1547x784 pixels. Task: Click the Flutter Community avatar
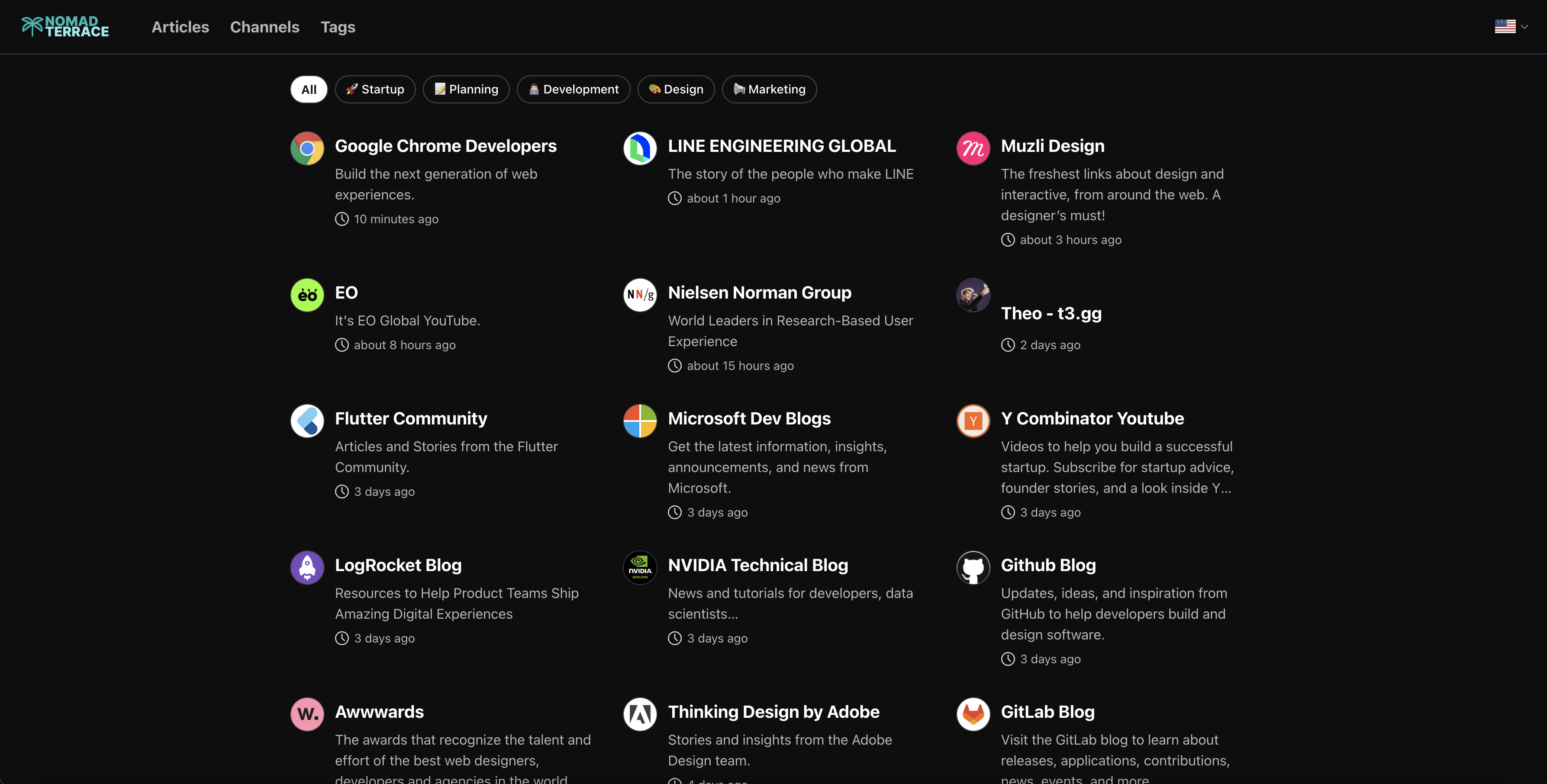tap(307, 421)
